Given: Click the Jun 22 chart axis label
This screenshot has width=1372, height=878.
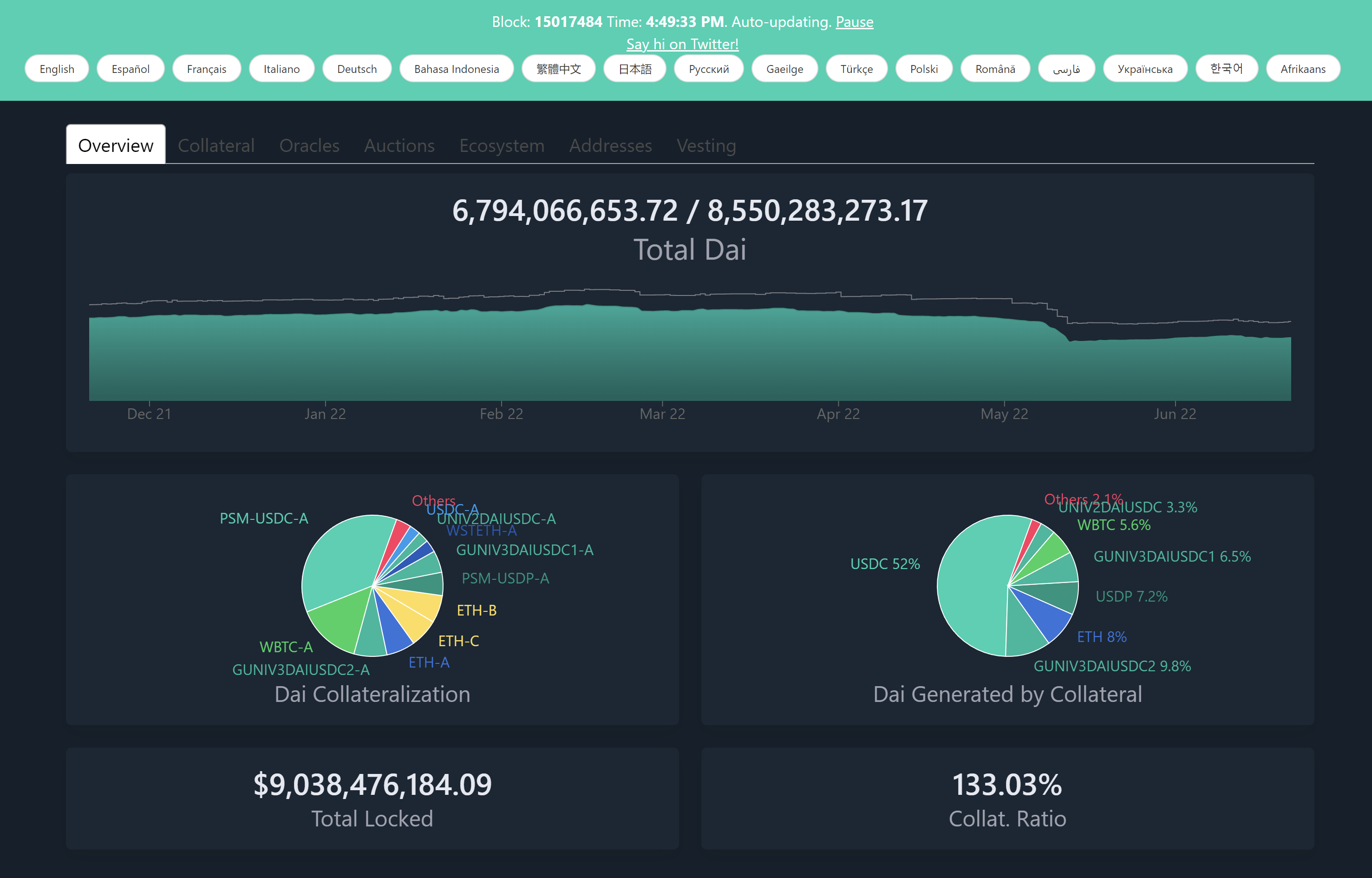Looking at the screenshot, I should pos(1175,414).
